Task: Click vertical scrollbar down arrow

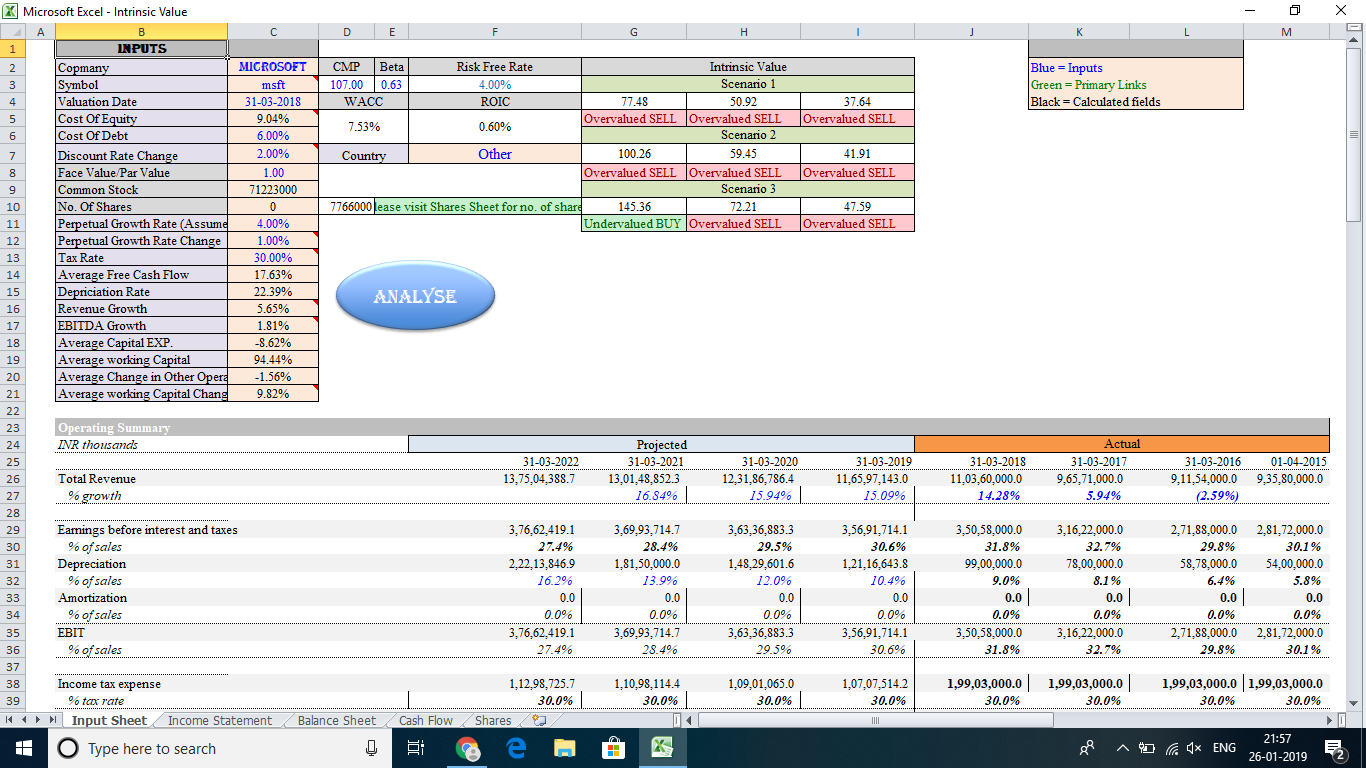Action: tap(1354, 703)
